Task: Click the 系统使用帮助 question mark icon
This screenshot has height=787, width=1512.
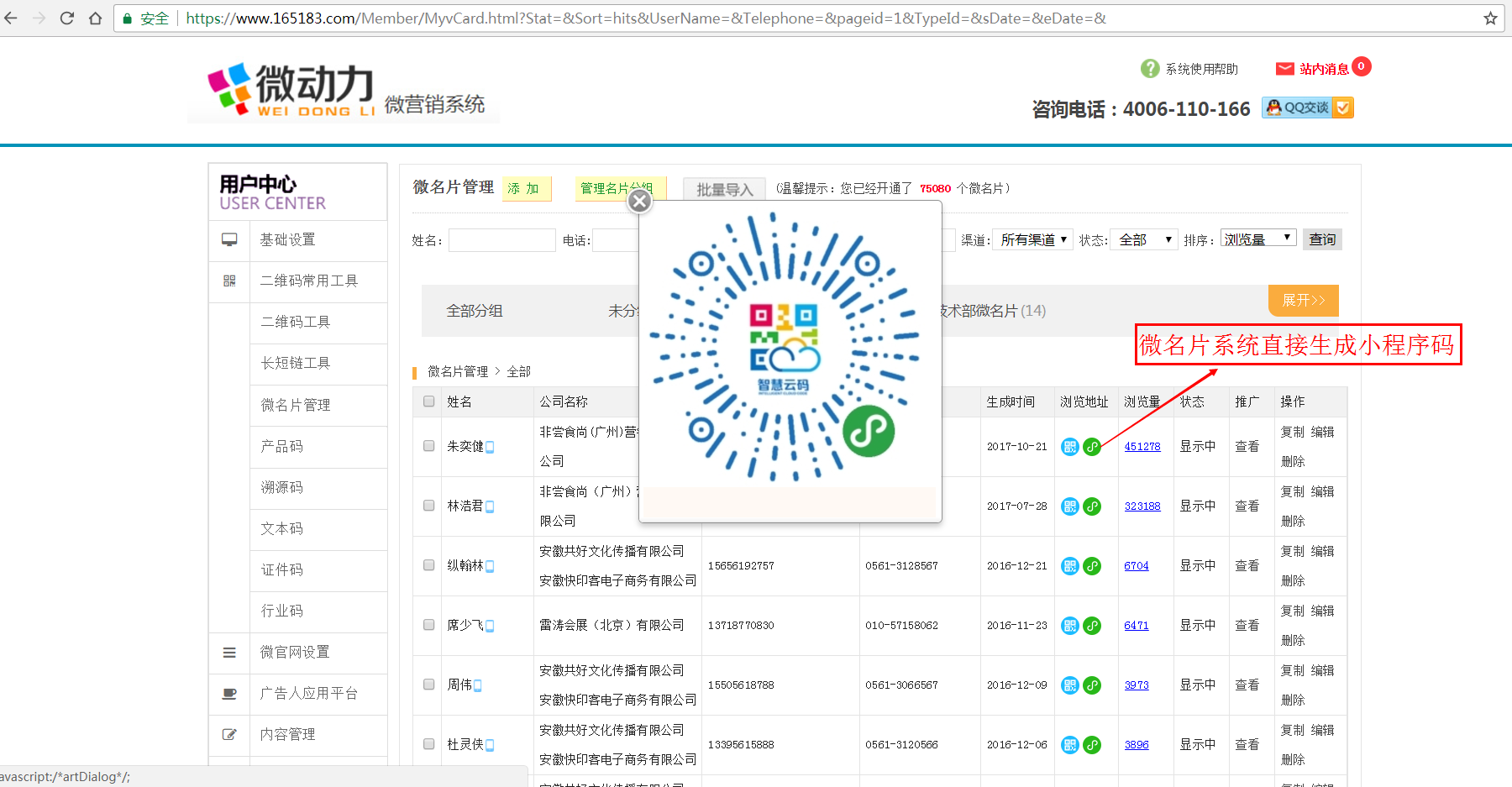Action: [x=1150, y=69]
